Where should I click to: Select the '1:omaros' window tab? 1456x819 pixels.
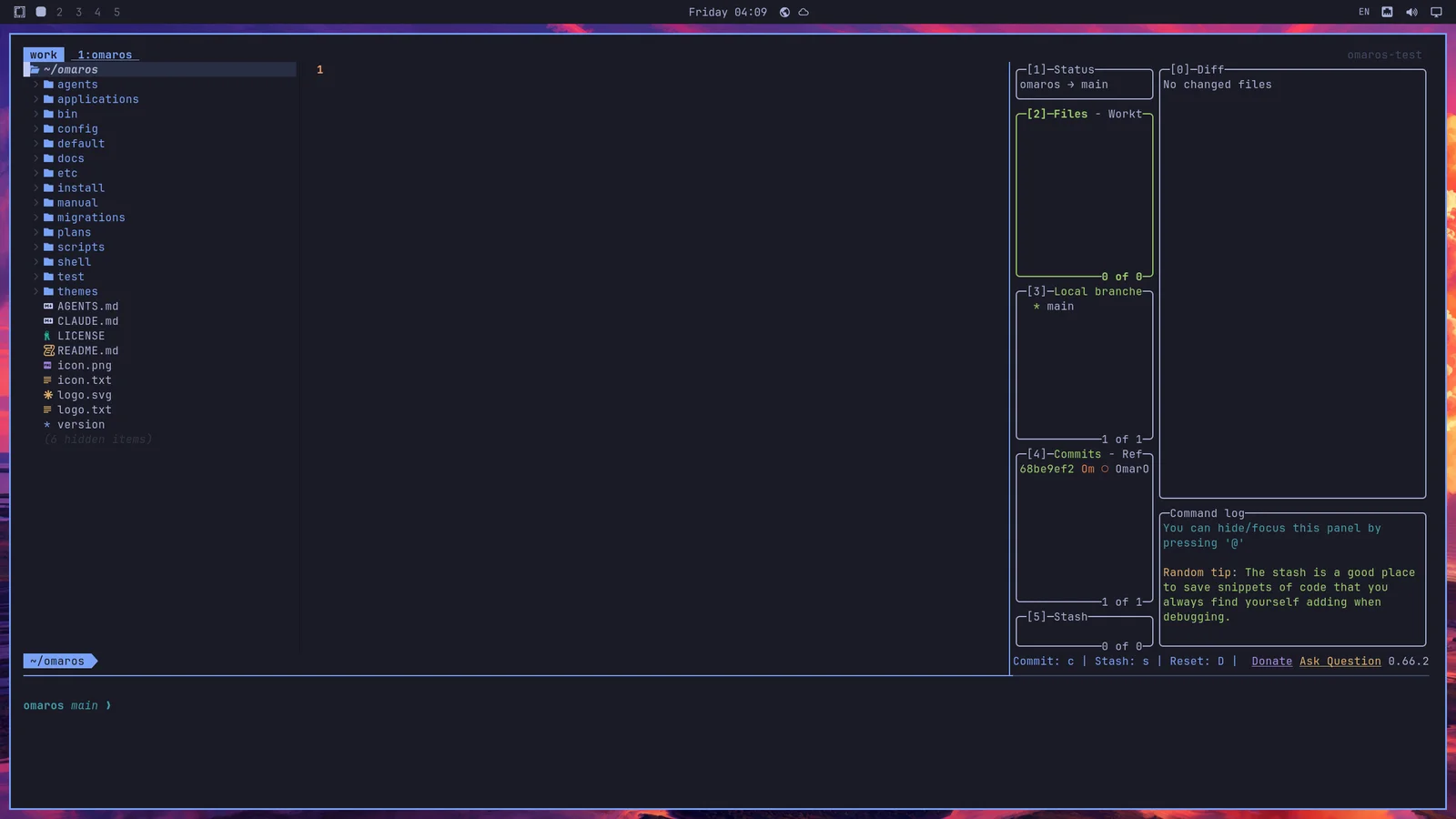(x=105, y=55)
